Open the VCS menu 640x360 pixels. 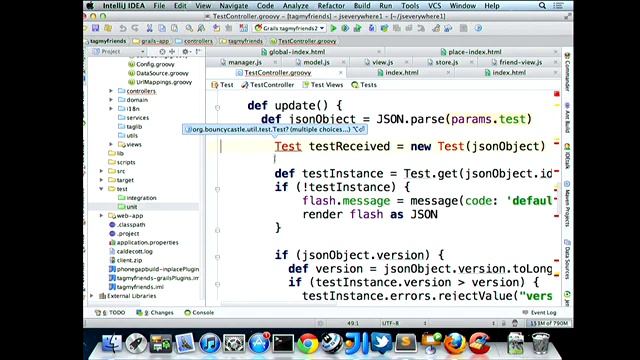click(434, 6)
